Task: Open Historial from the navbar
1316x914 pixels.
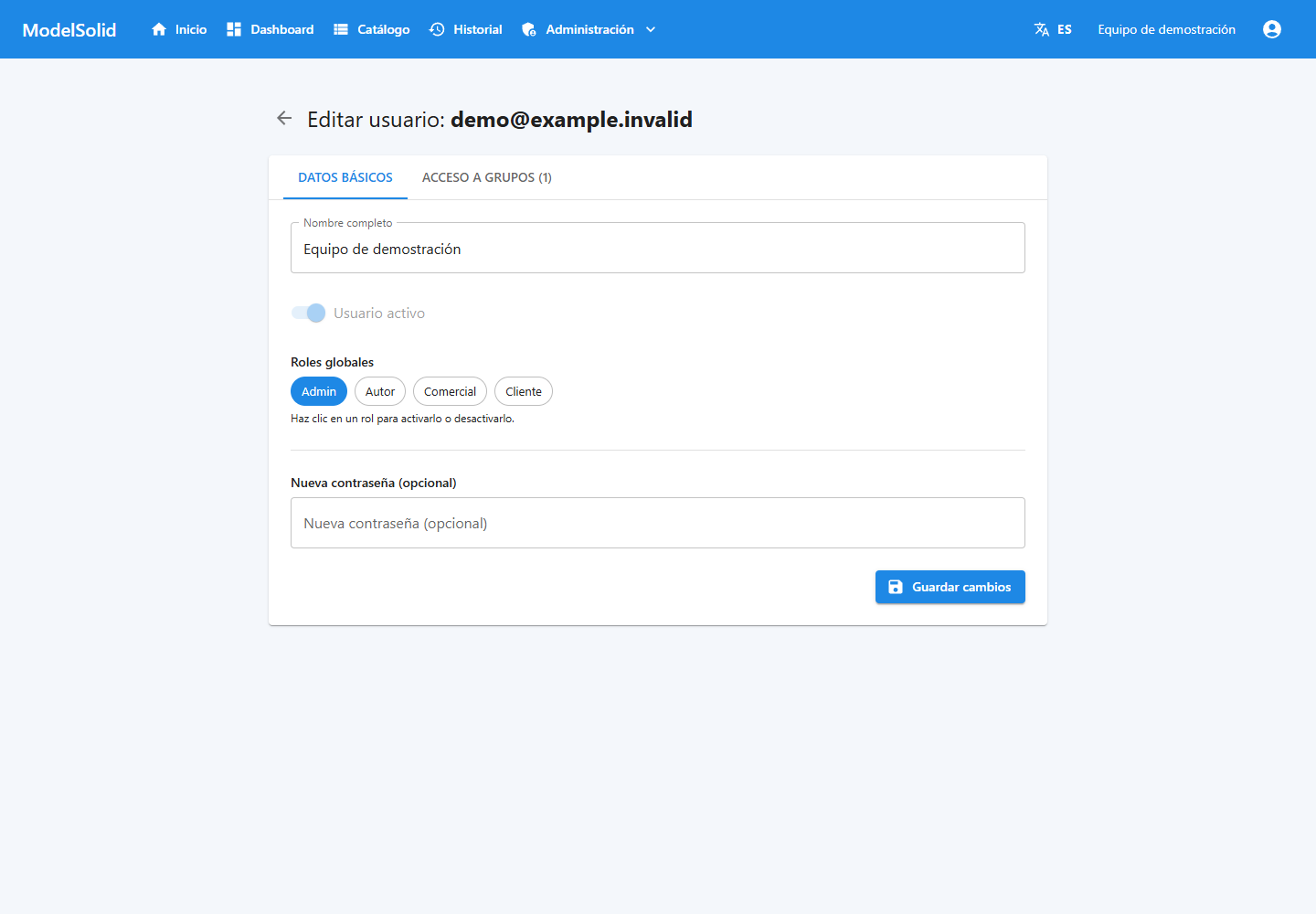Action: point(466,29)
